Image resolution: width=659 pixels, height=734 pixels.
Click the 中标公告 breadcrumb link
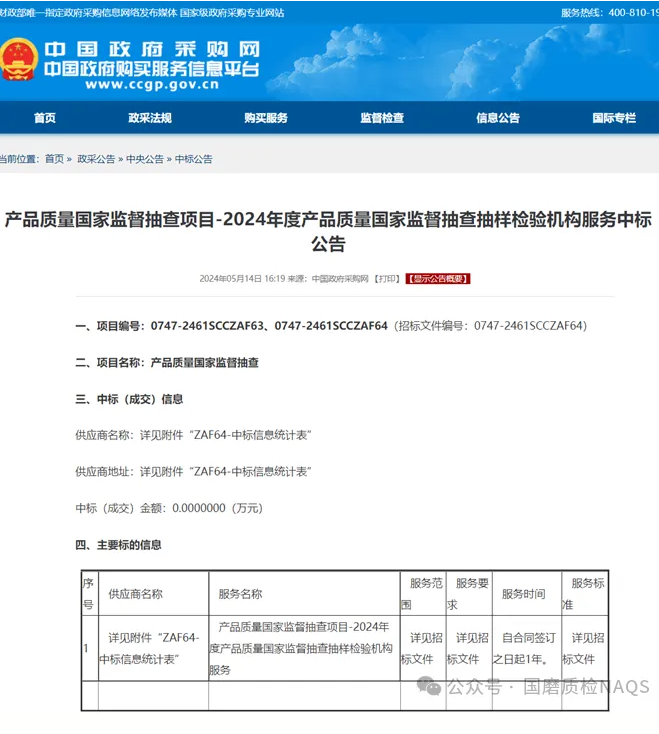(194, 159)
